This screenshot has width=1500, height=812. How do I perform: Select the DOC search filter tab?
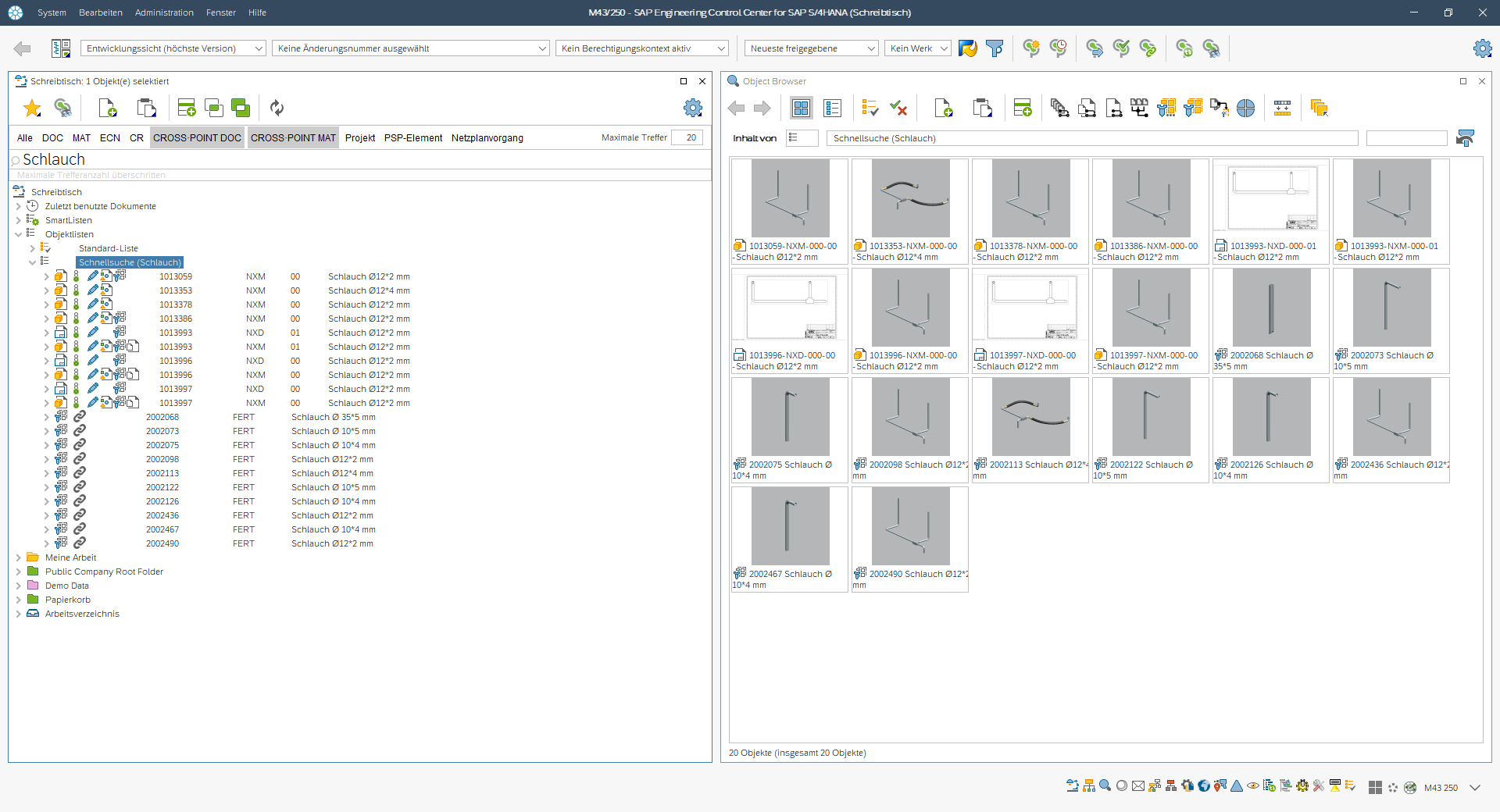click(x=52, y=137)
